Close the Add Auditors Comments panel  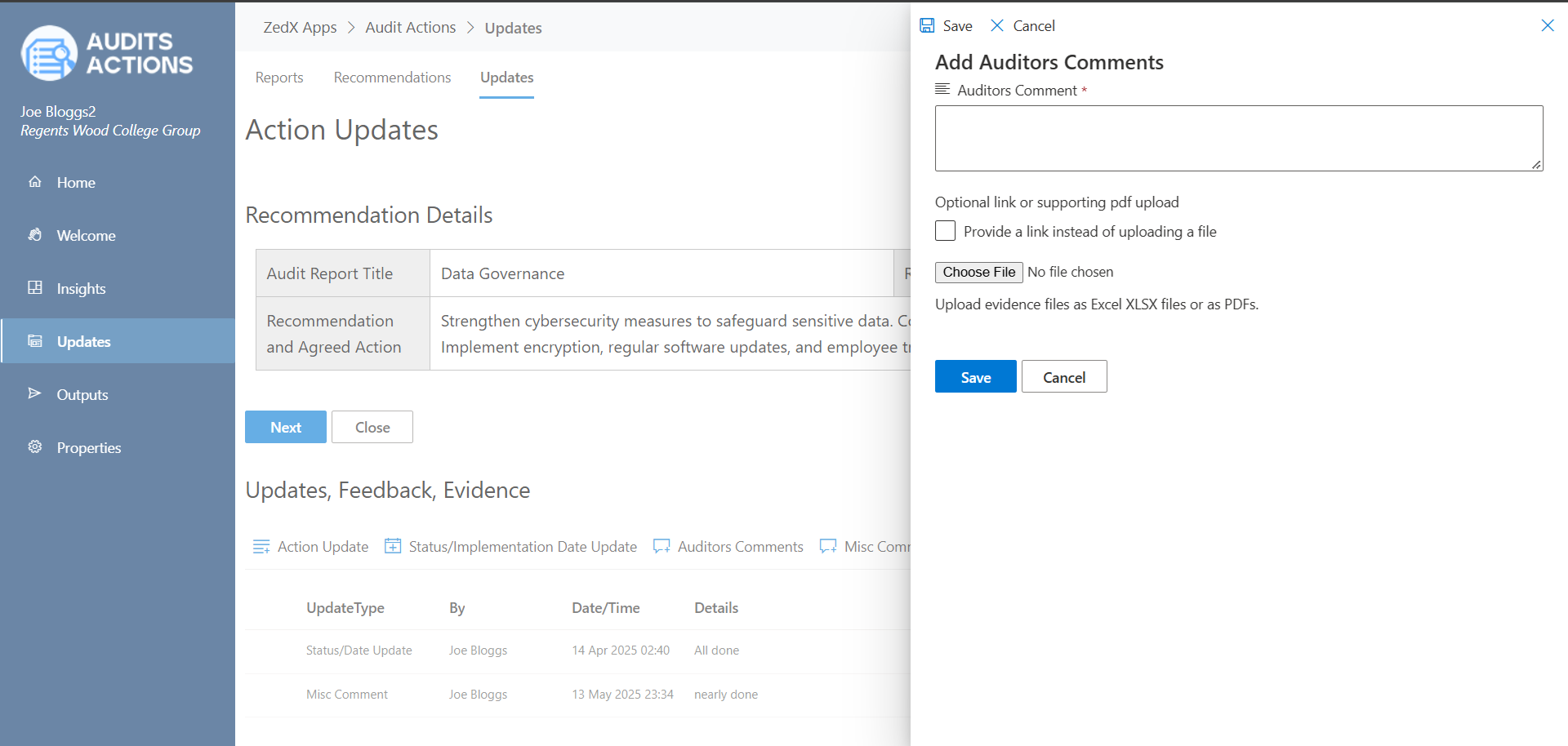[1548, 25]
